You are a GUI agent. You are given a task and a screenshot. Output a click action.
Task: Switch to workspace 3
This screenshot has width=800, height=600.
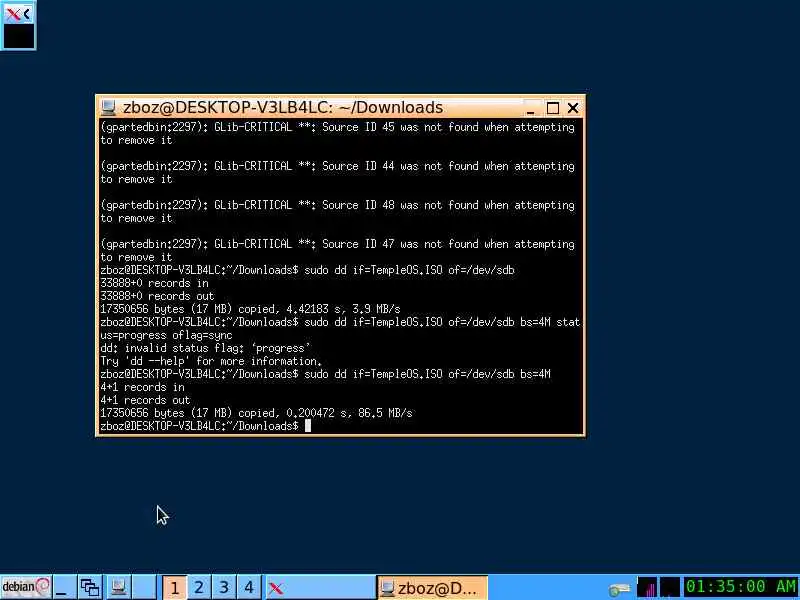pyautogui.click(x=224, y=587)
